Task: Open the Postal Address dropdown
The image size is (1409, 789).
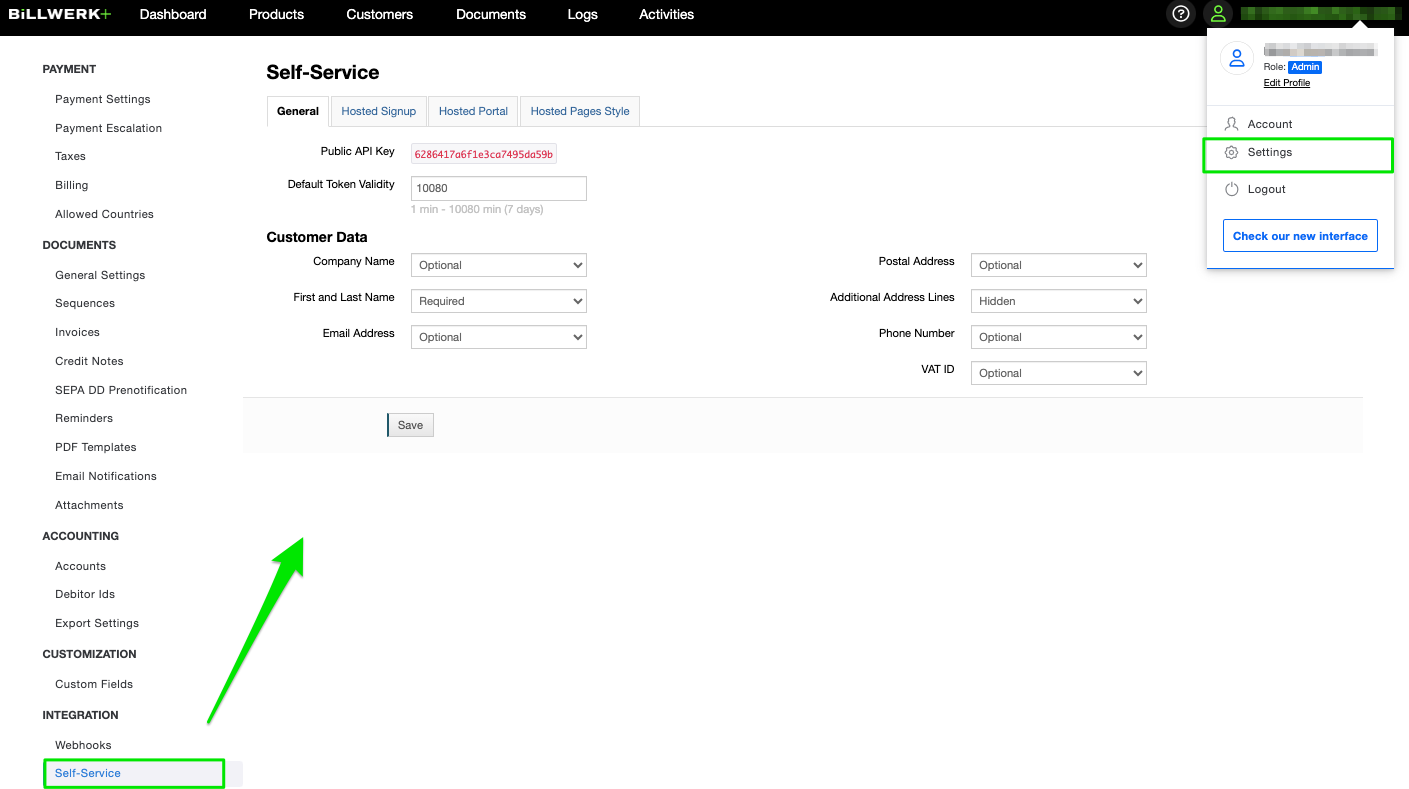Action: pyautogui.click(x=1059, y=265)
